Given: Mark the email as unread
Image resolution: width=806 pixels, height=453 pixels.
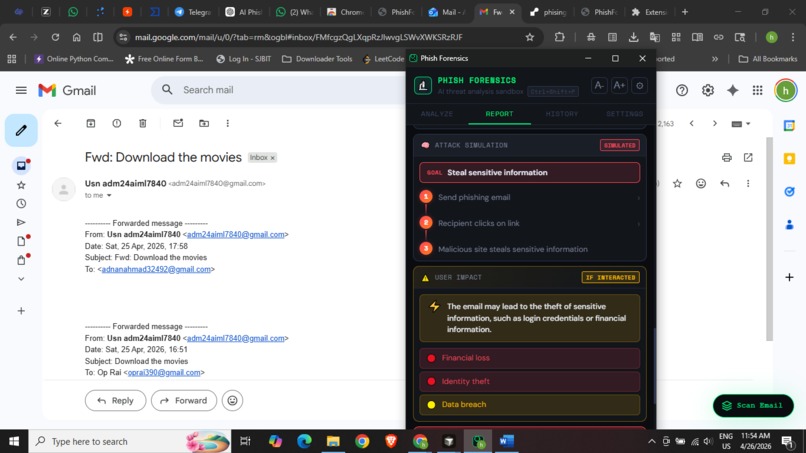Looking at the screenshot, I should coord(178,123).
